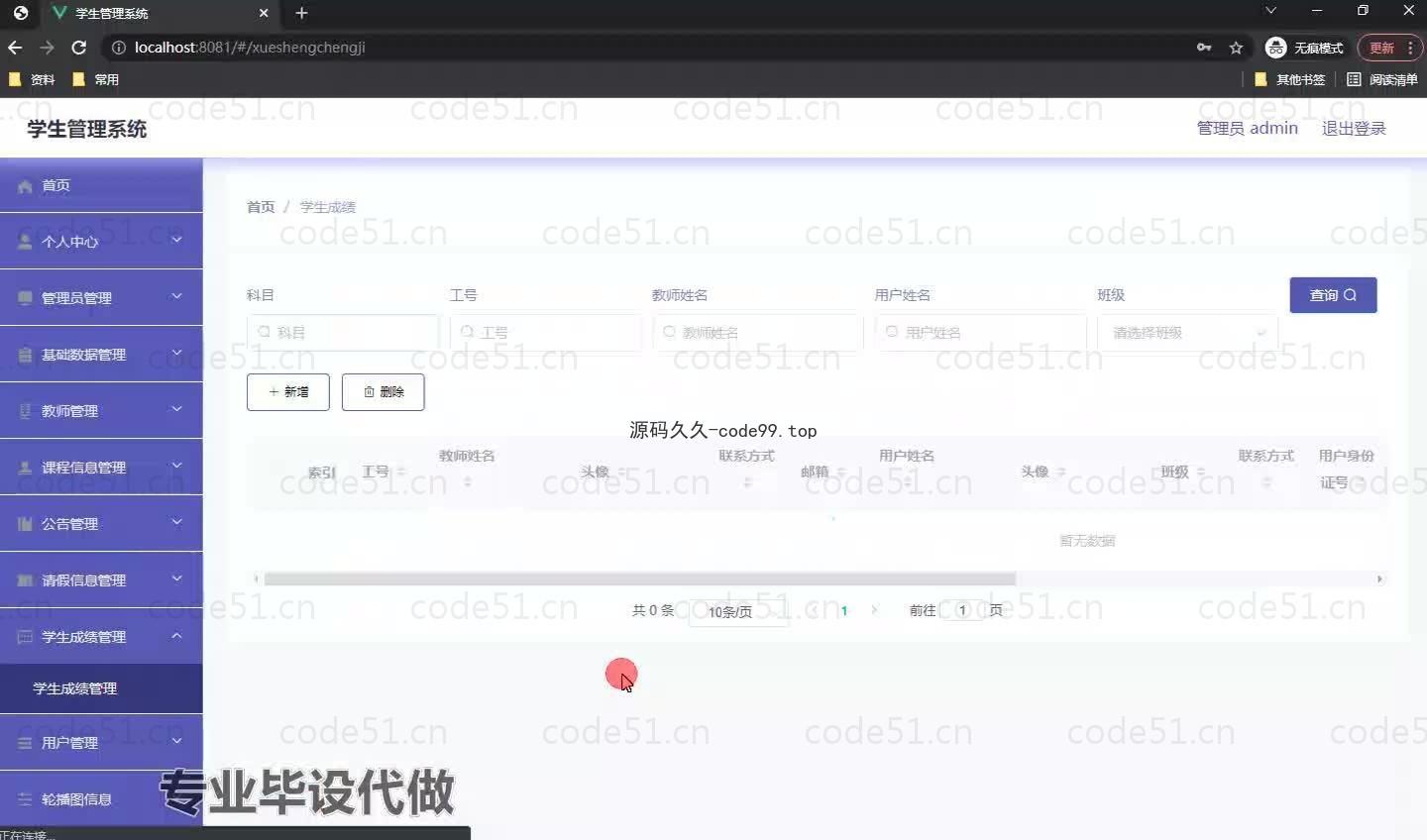Open a new browser tab

pos(301,13)
